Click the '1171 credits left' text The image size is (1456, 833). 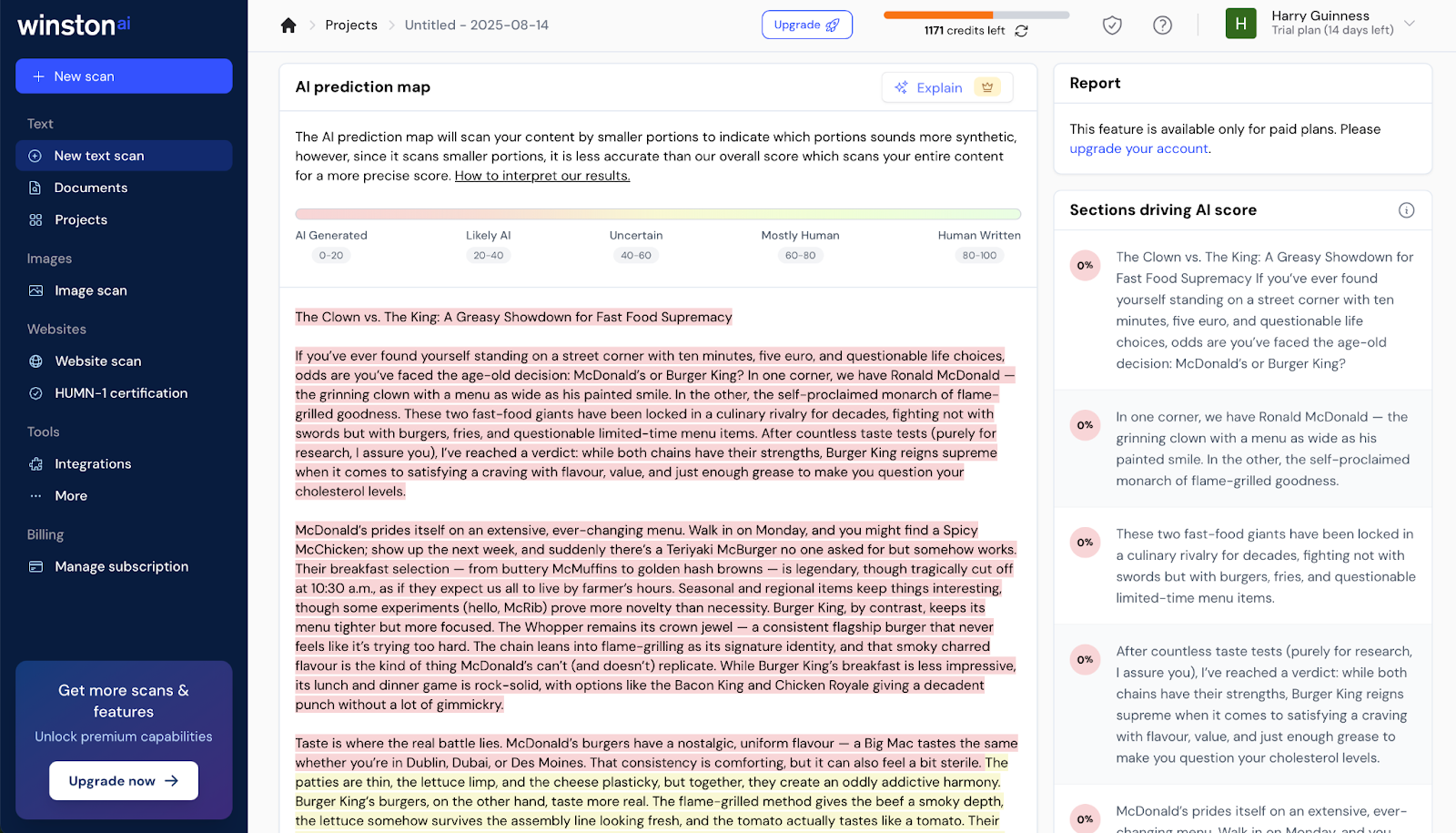(965, 31)
